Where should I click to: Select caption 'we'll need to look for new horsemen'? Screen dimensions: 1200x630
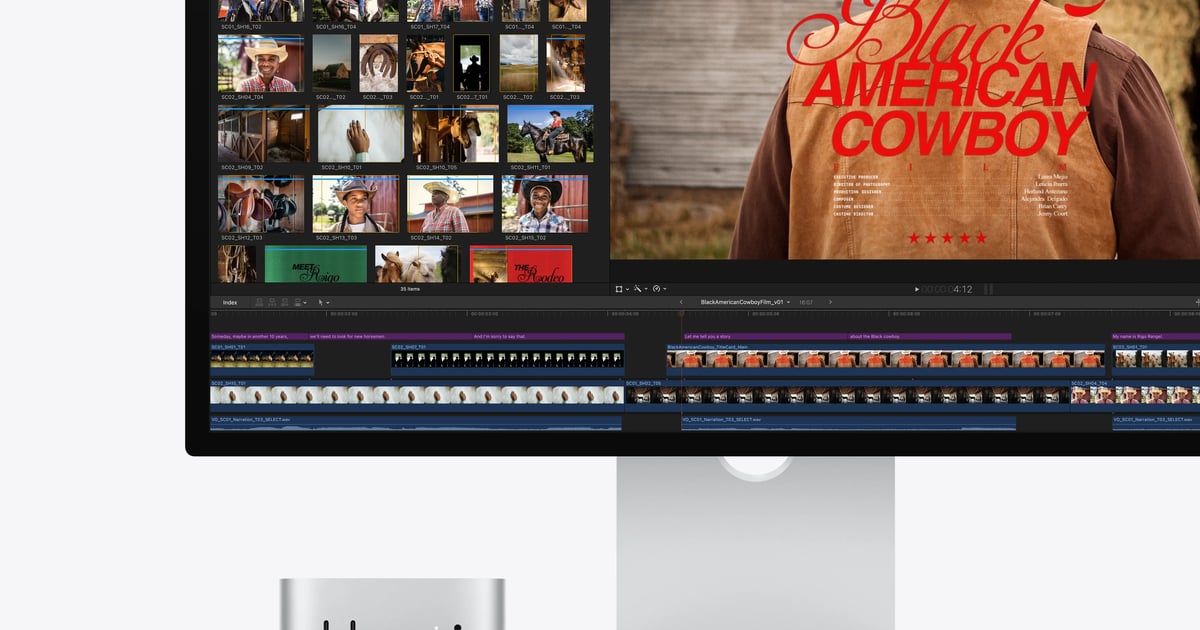390,337
